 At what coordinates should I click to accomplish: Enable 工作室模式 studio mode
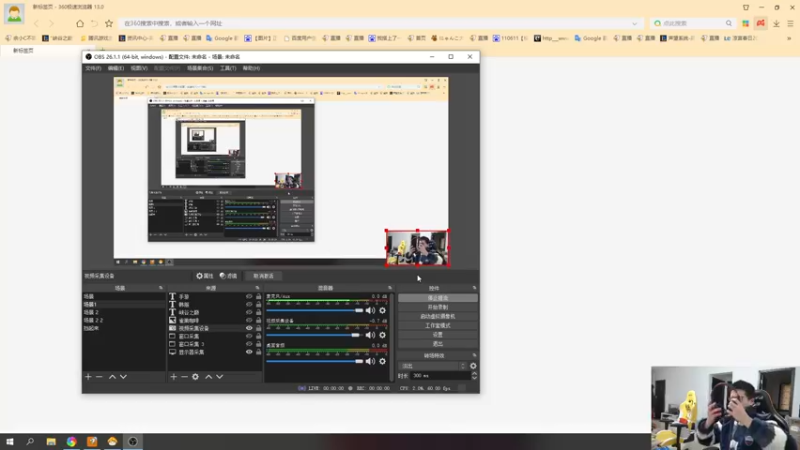tap(438, 326)
